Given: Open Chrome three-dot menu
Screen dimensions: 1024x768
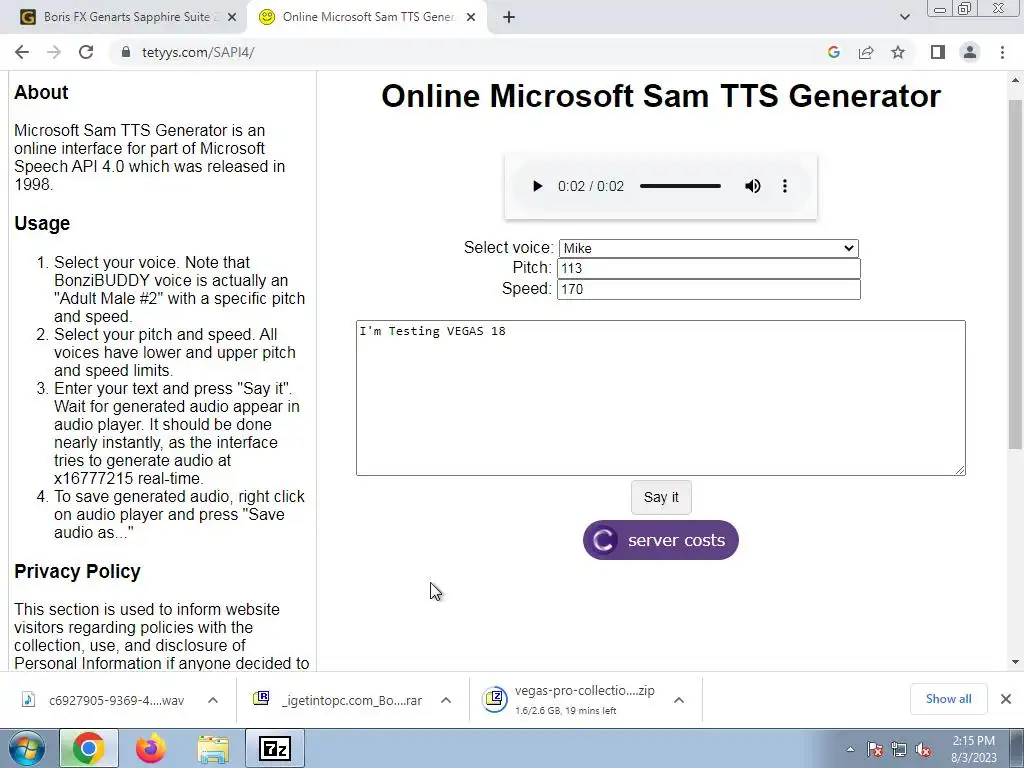Looking at the screenshot, I should 1002,52.
